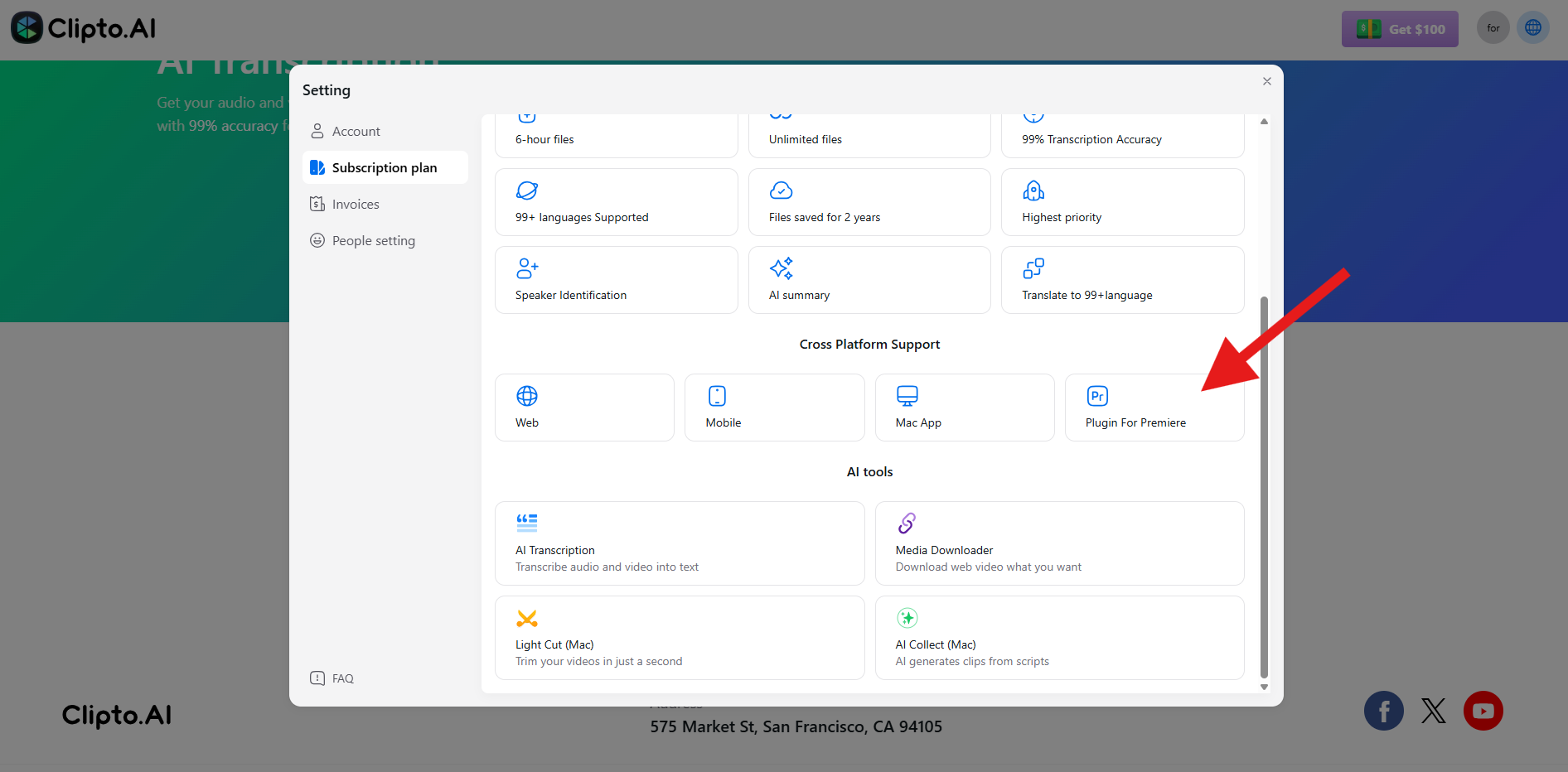Viewport: 1568px width, 772px height.
Task: Open the YouTube social icon
Action: [1483, 711]
